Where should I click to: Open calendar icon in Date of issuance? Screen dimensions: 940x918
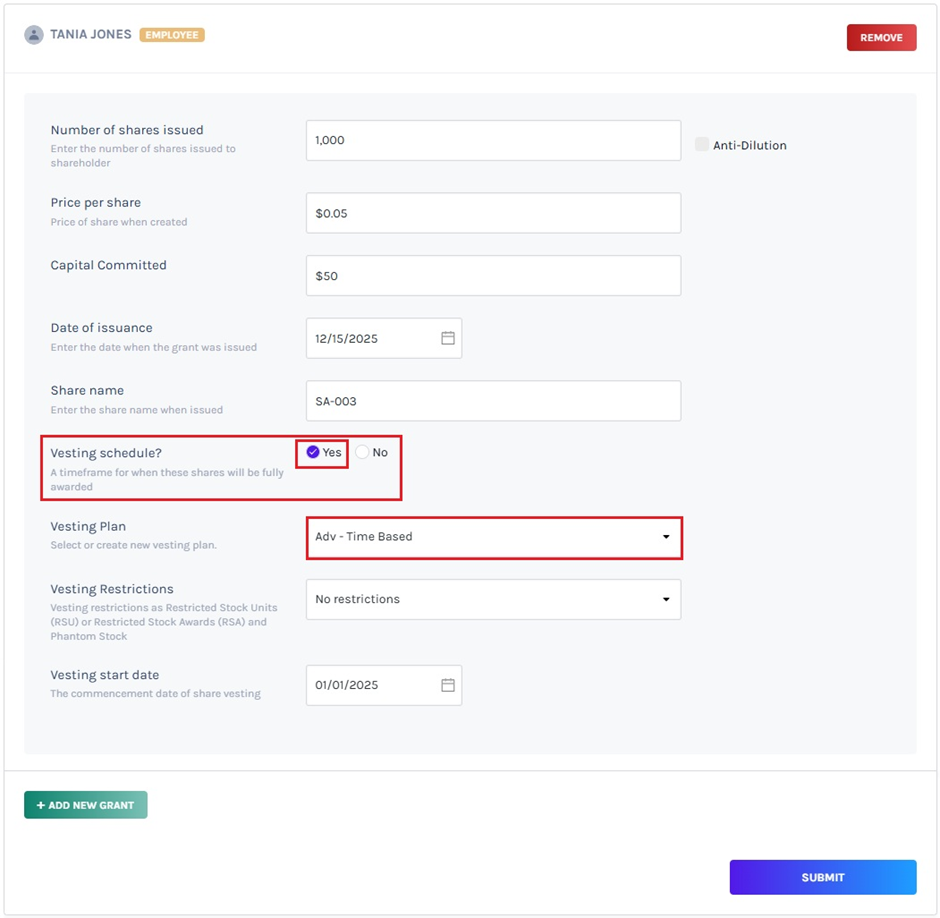tap(448, 338)
